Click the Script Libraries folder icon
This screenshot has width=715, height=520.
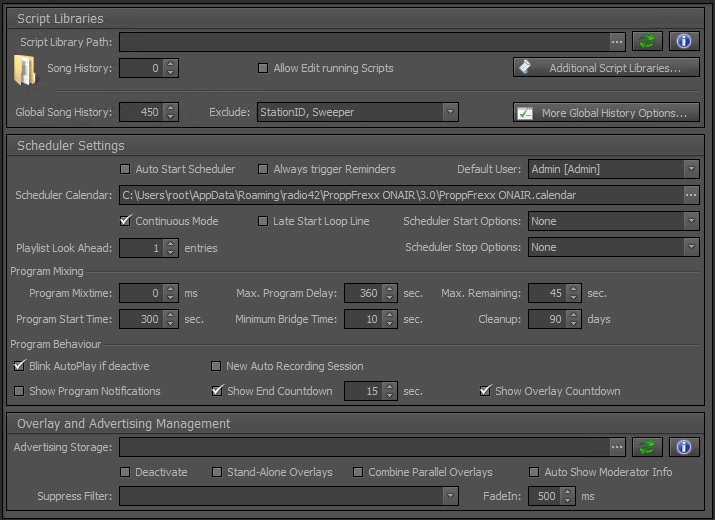tap(25, 70)
